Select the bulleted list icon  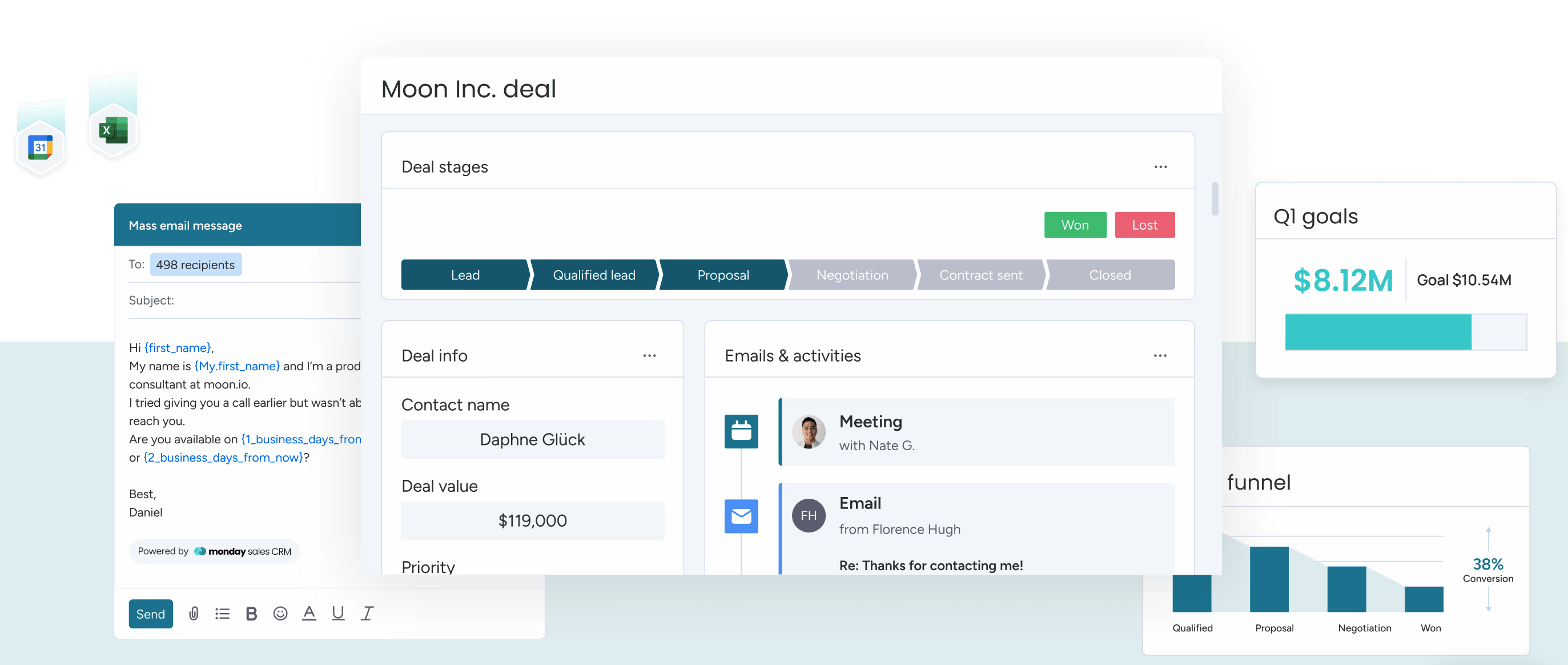click(x=222, y=613)
